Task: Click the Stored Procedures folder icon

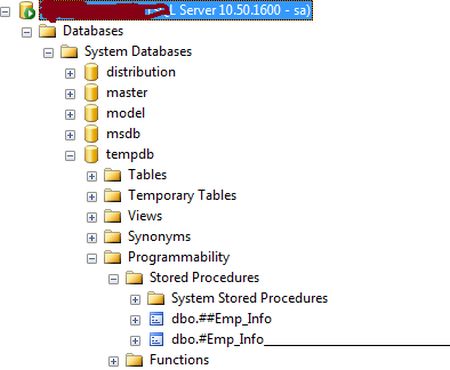Action: coord(134,278)
